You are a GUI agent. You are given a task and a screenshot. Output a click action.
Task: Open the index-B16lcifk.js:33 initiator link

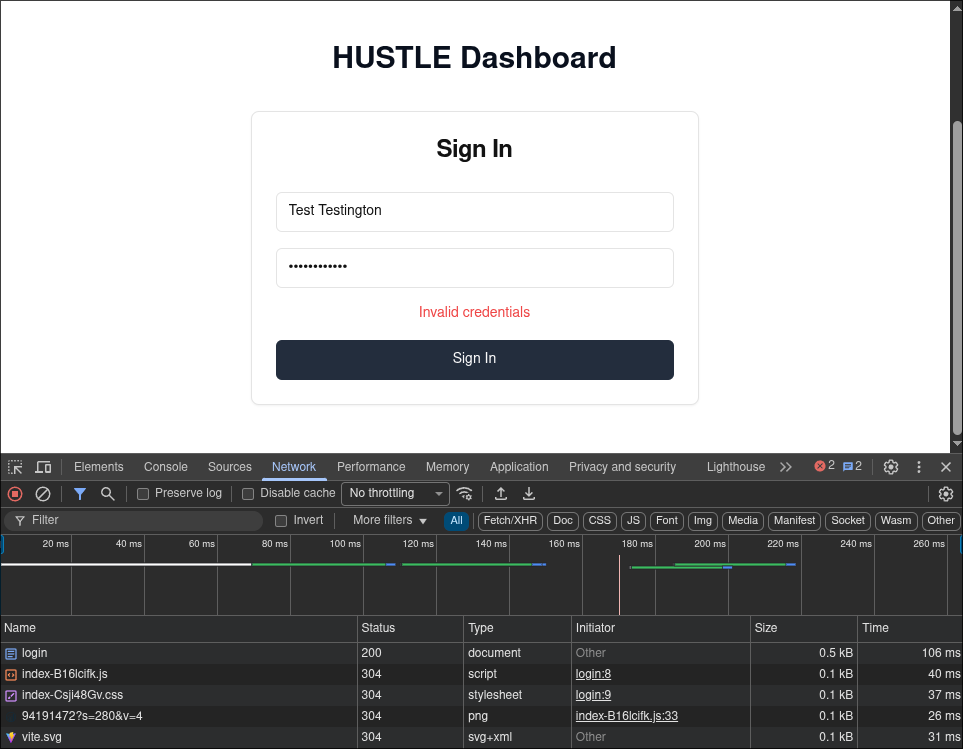[626, 716]
